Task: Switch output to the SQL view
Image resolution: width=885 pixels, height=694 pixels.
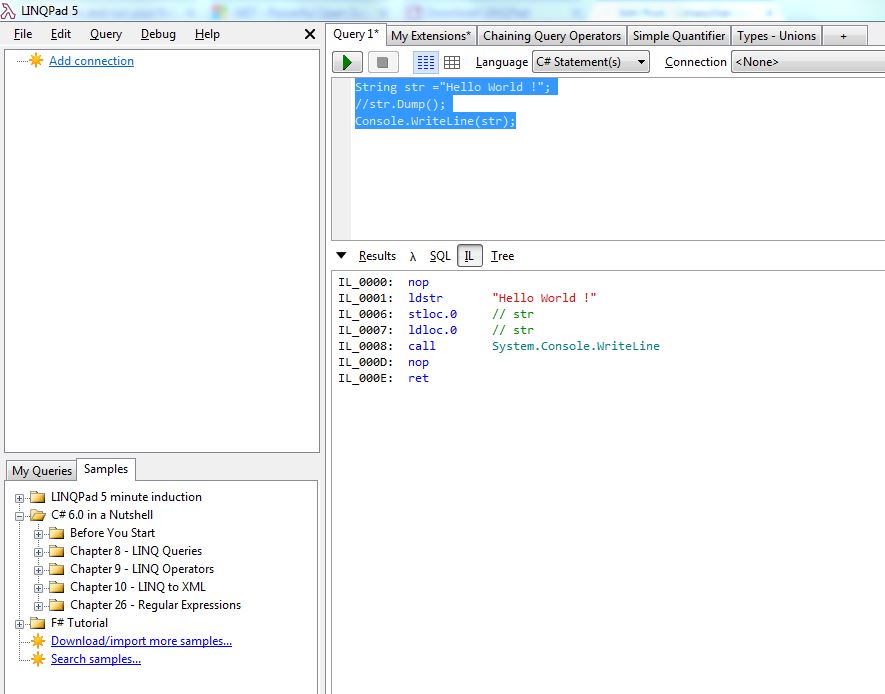Action: pos(438,256)
